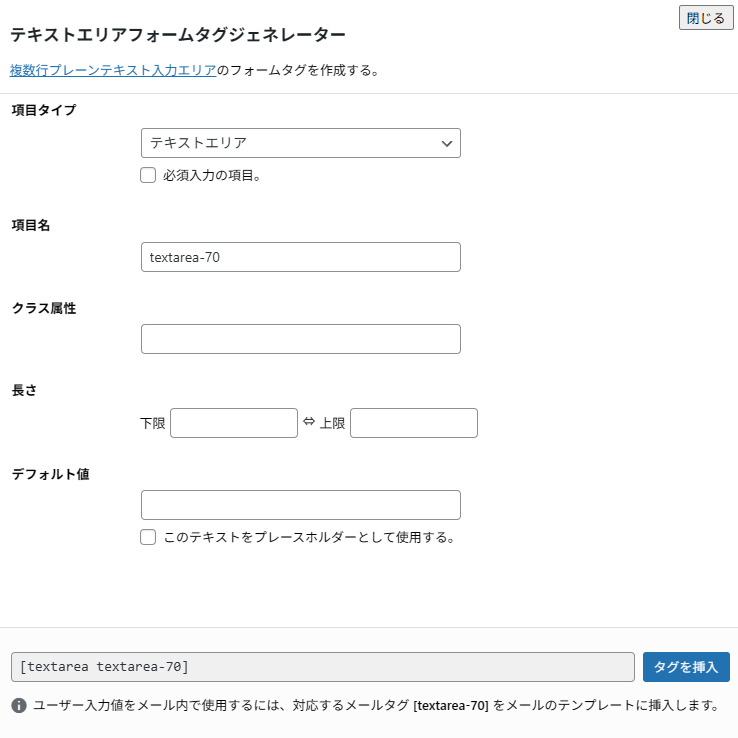This screenshot has height=738, width=738.
Task: Open the 複数行プレーンテキスト入力エリア link
Action: point(113,70)
